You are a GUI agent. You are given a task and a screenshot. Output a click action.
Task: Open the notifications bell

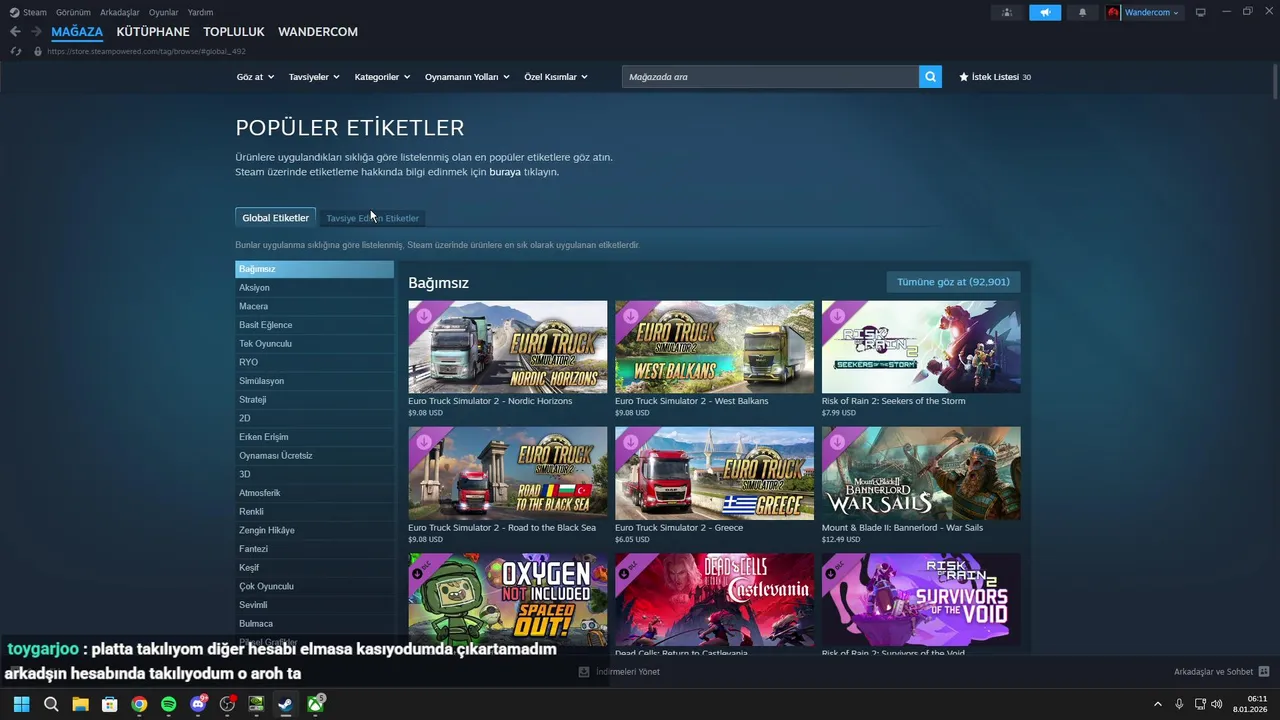coord(1082,12)
